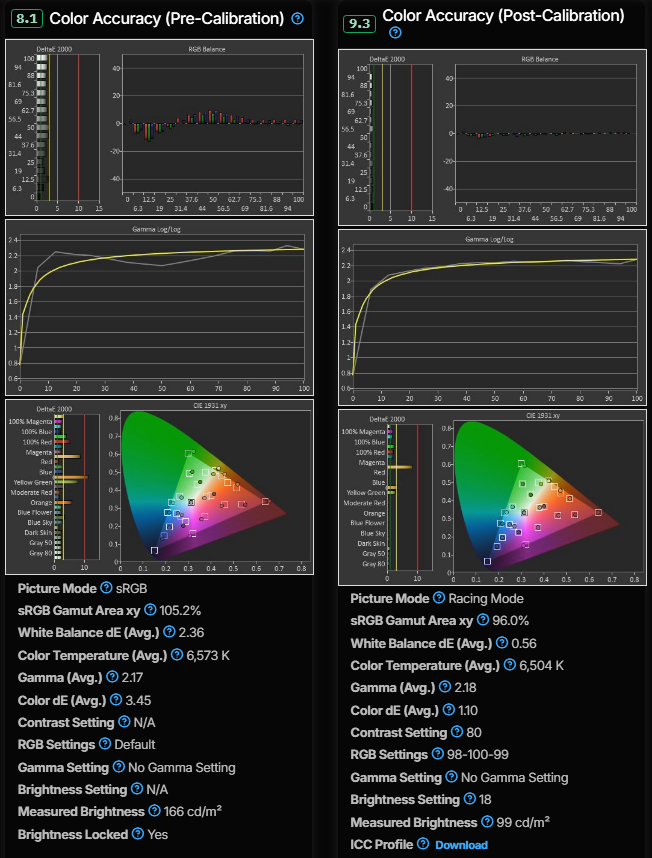The height and width of the screenshot is (858, 652).
Task: Open help for RGB Settings 98-100-99
Action: click(437, 754)
